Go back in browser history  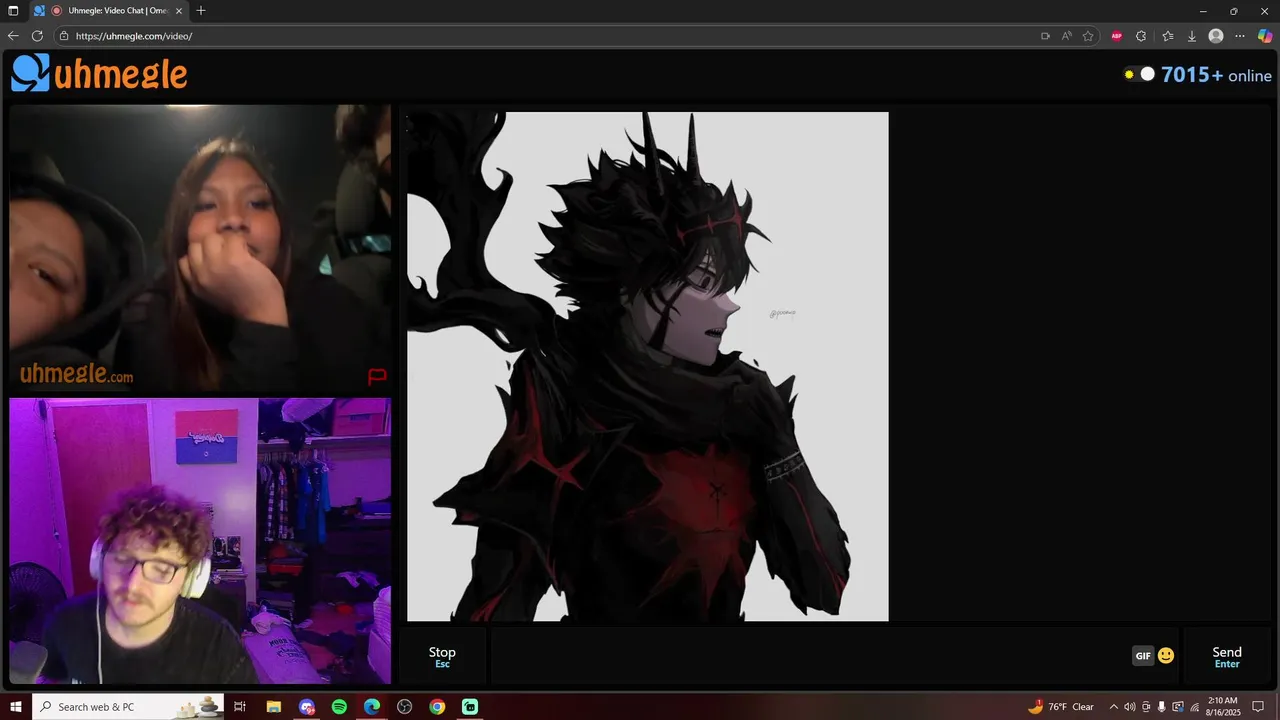click(13, 36)
